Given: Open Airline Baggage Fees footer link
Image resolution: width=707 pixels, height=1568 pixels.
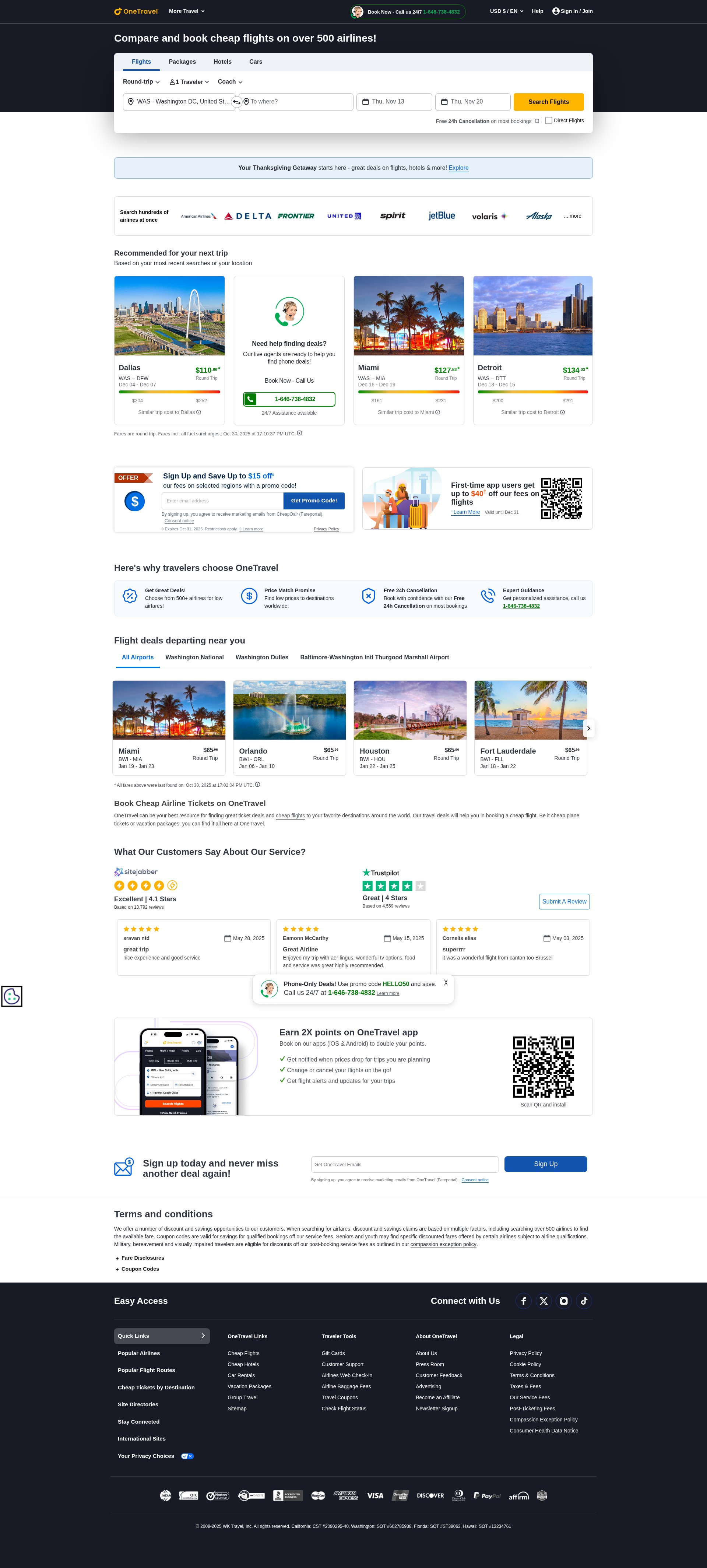Looking at the screenshot, I should 346,1387.
